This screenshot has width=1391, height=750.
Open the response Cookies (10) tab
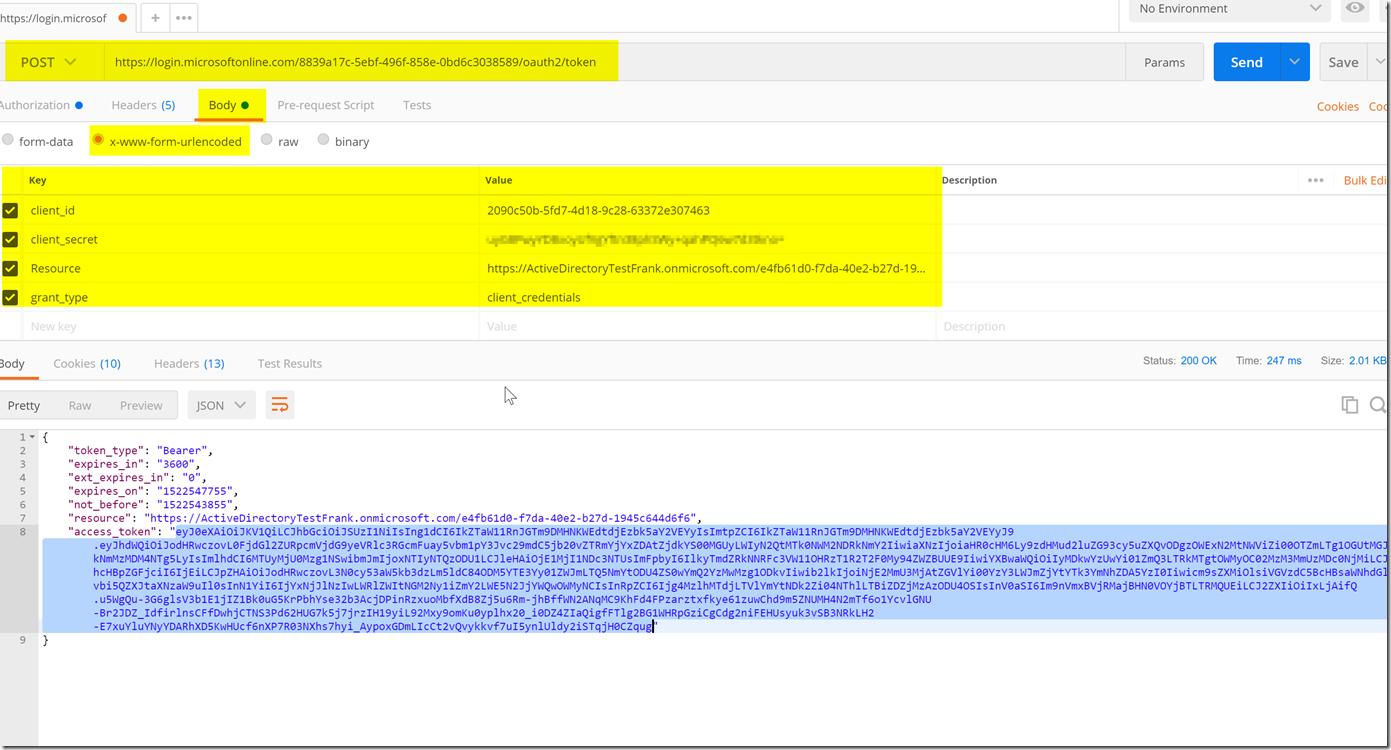(87, 363)
